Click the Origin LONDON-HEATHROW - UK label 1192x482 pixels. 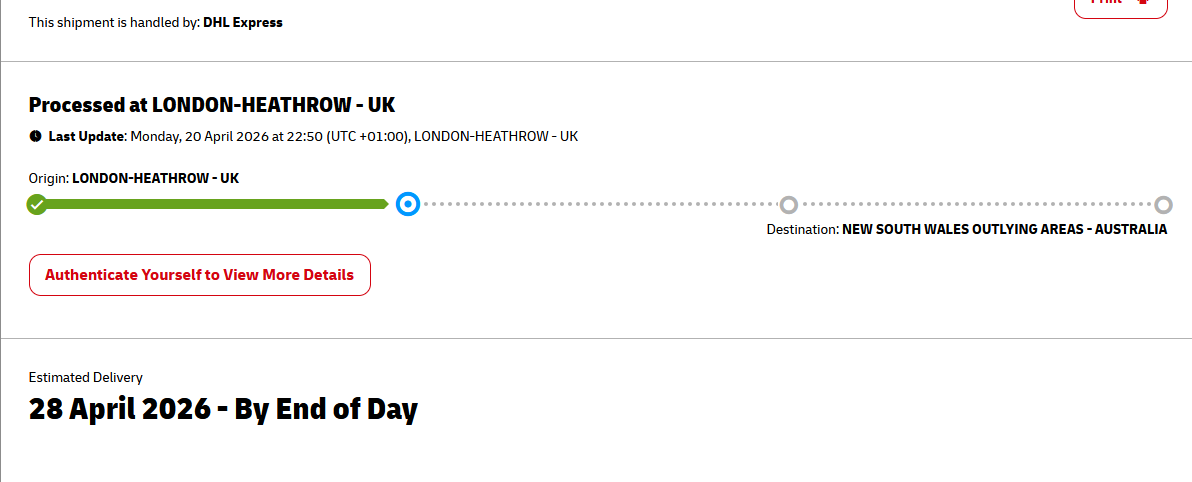click(134, 178)
